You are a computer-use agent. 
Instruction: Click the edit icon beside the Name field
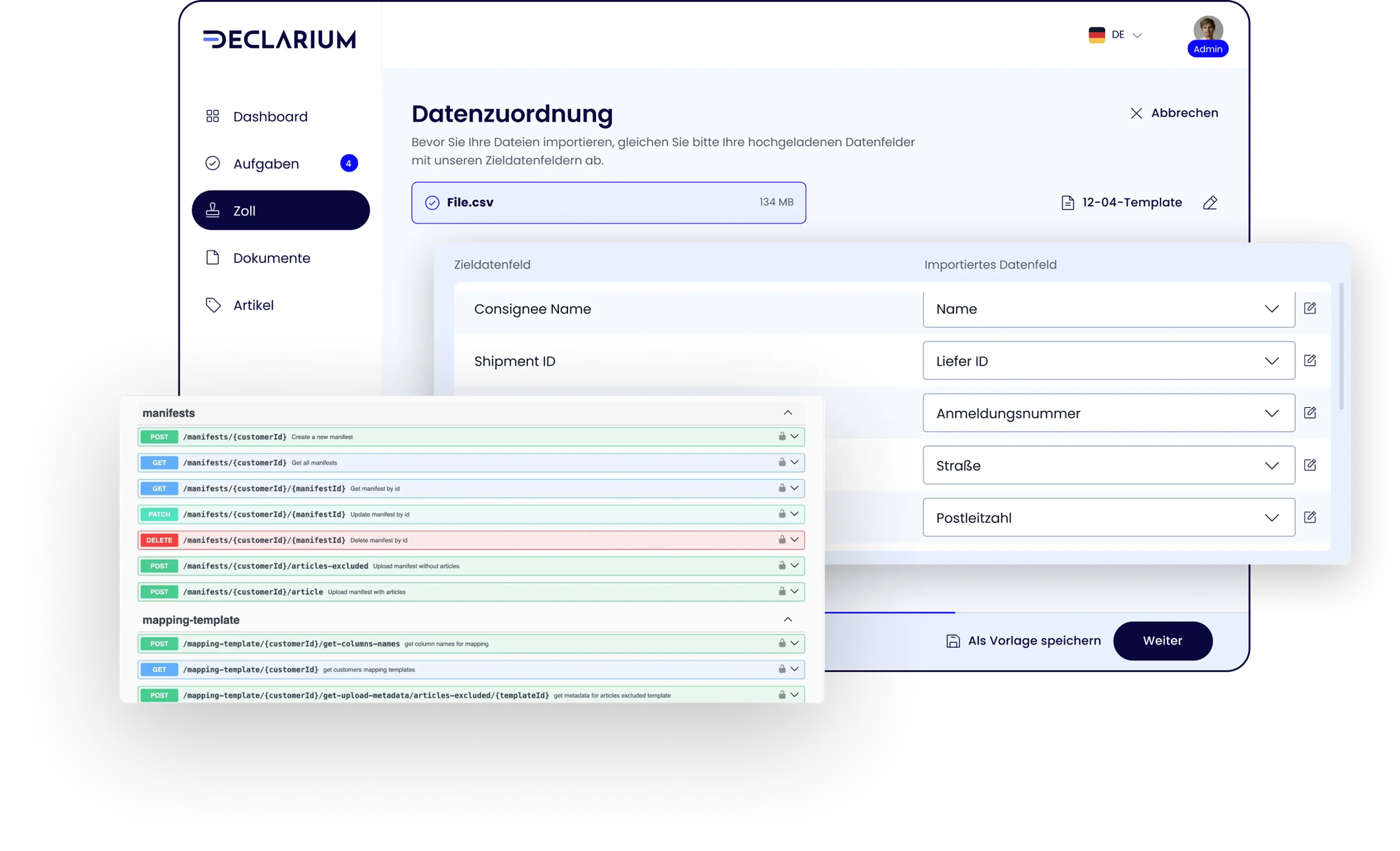(x=1310, y=309)
